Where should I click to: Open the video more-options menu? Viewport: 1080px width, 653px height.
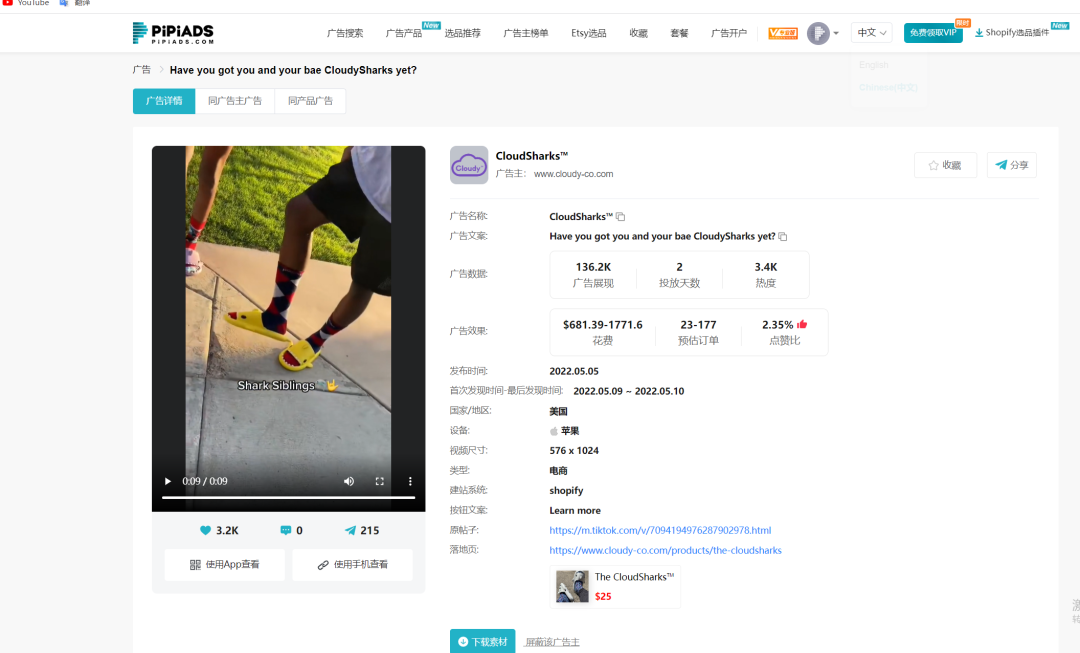[410, 481]
